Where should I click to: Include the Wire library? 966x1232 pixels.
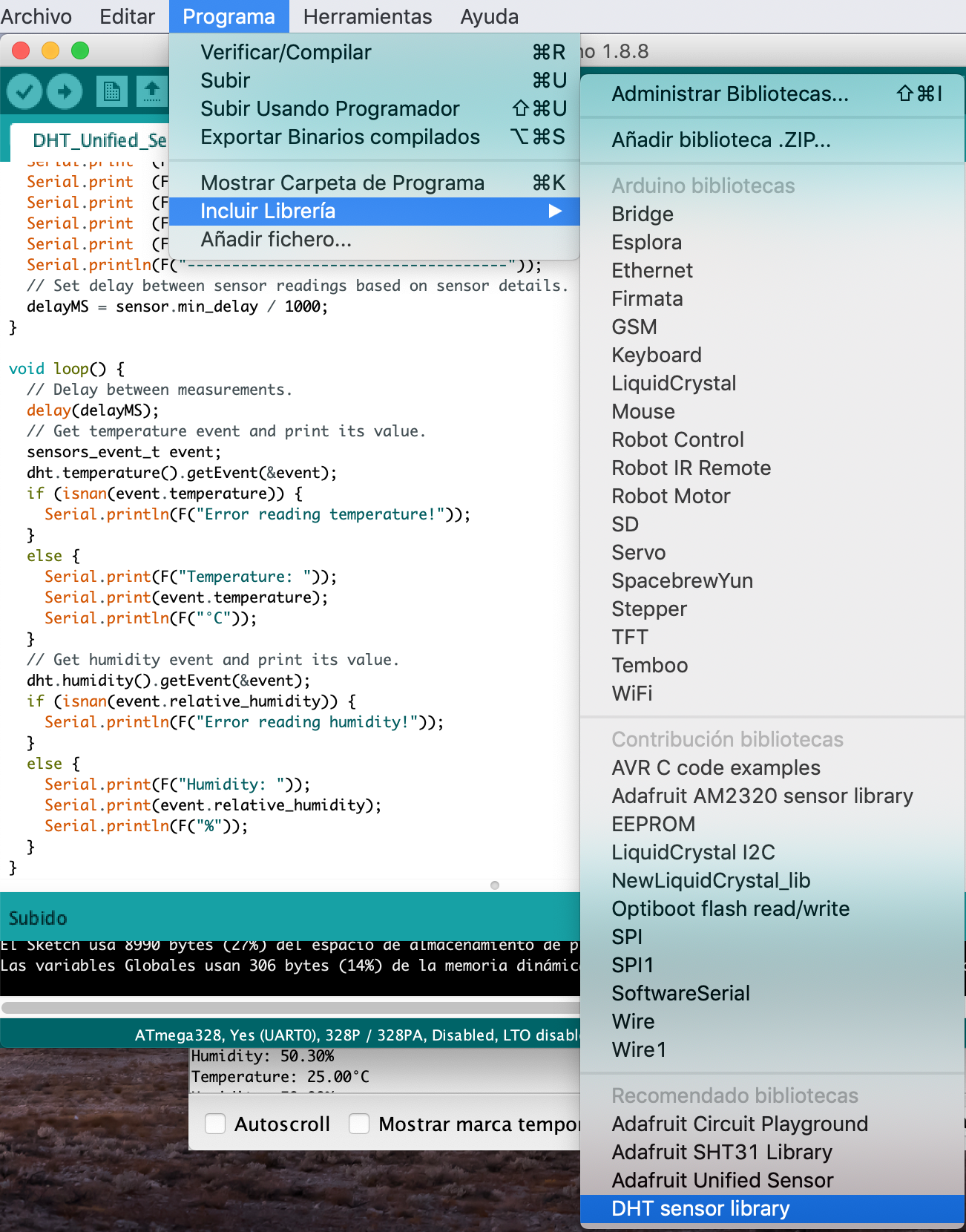[x=773, y=1022]
